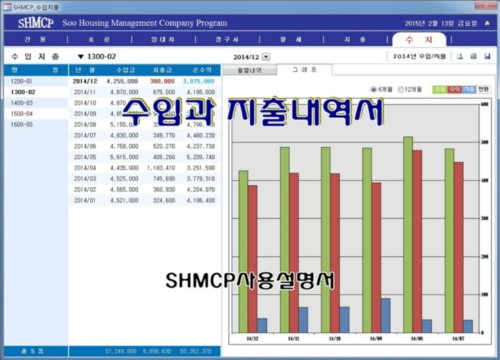Screen dimensions: 500x360
Task: Select the 6개월 radio button
Action: (x=374, y=89)
